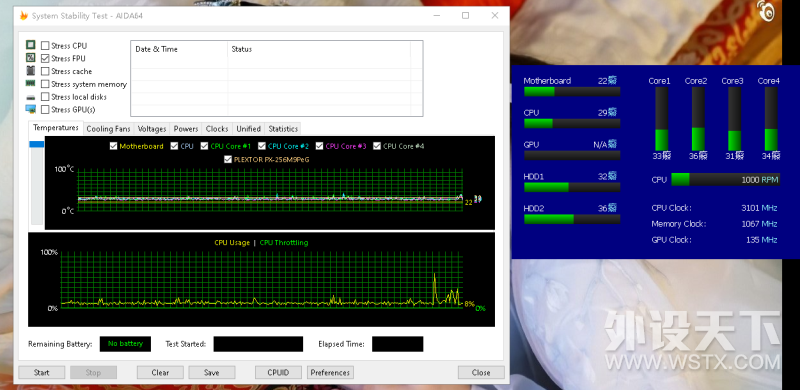Click the local disks drive icon
Screen dimensions: 800x390
(31, 97)
